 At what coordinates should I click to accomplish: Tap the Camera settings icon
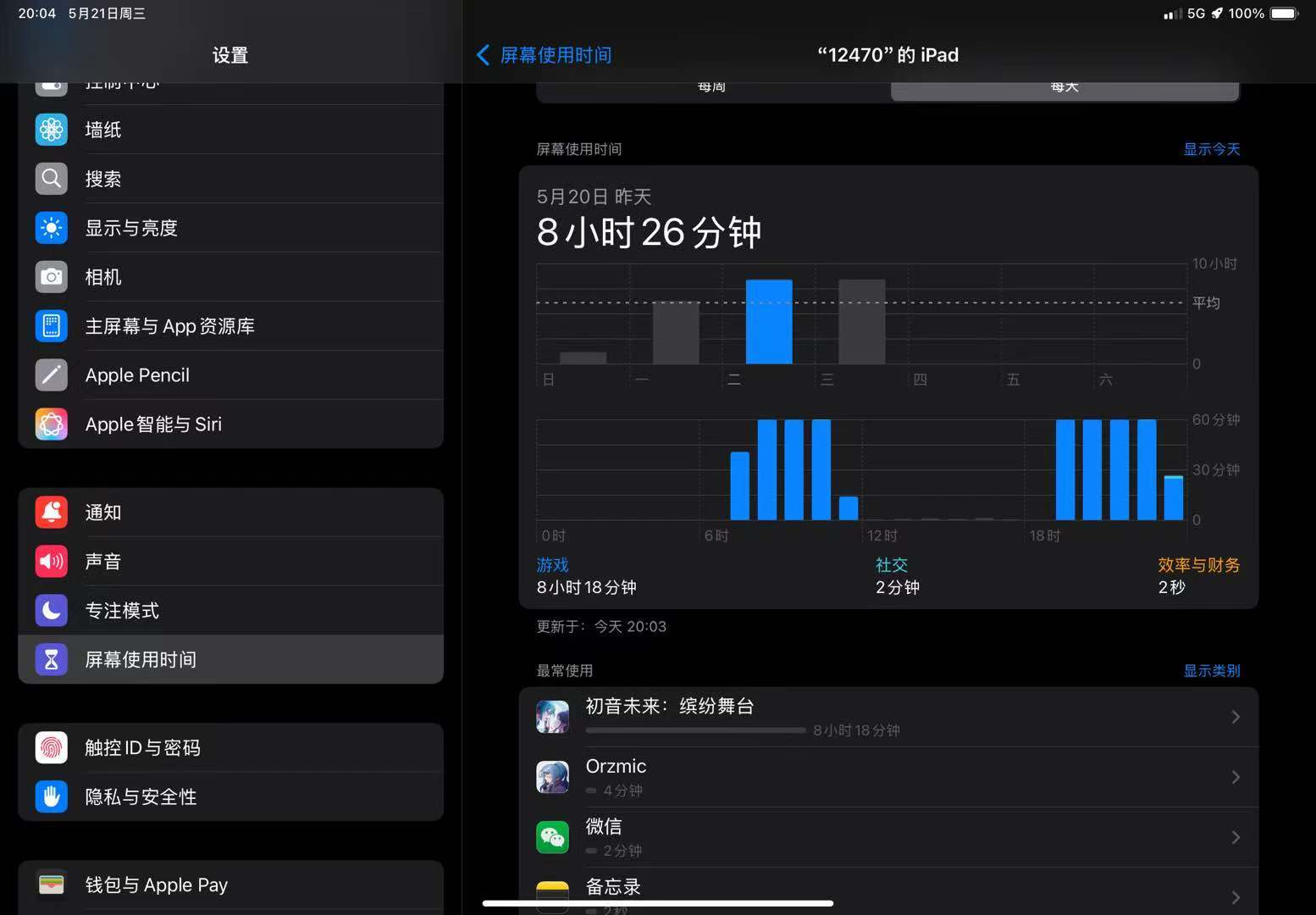click(x=52, y=277)
